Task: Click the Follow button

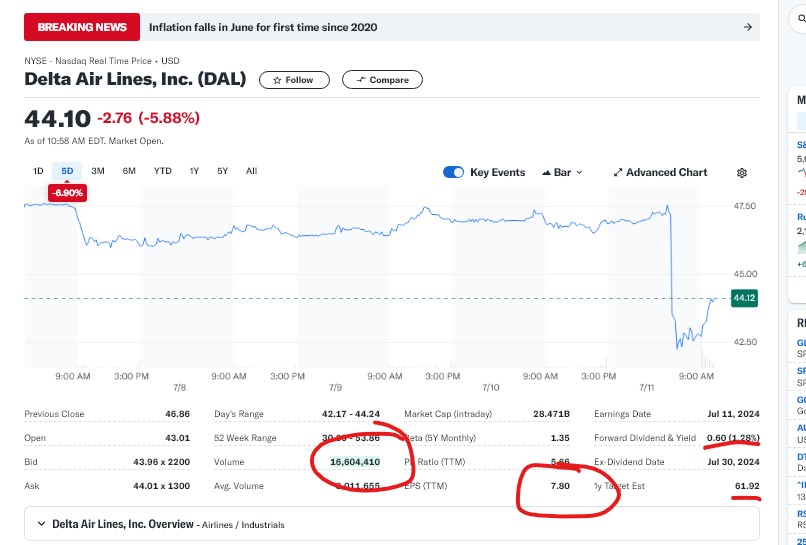Action: [294, 80]
